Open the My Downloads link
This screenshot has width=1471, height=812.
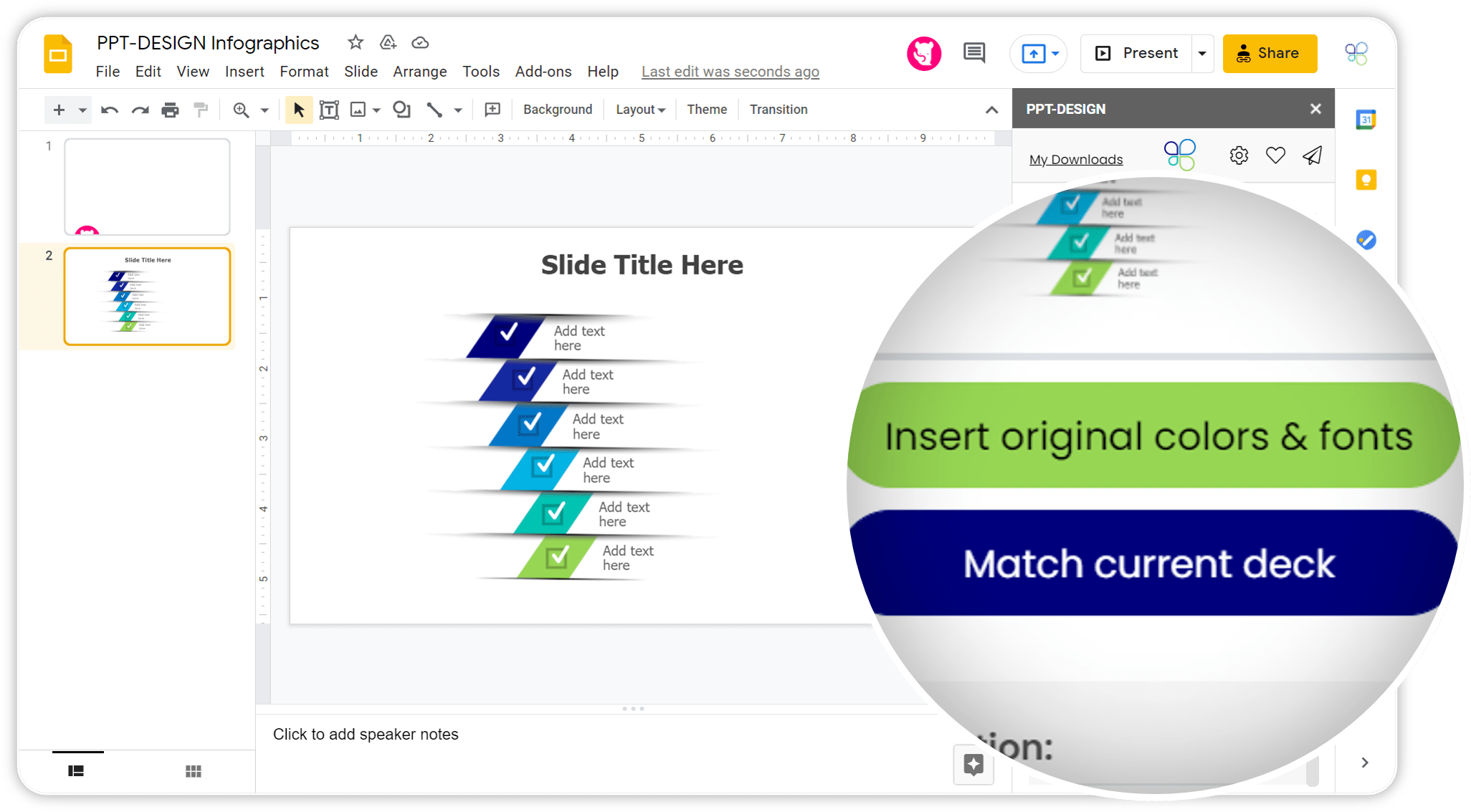coord(1076,159)
